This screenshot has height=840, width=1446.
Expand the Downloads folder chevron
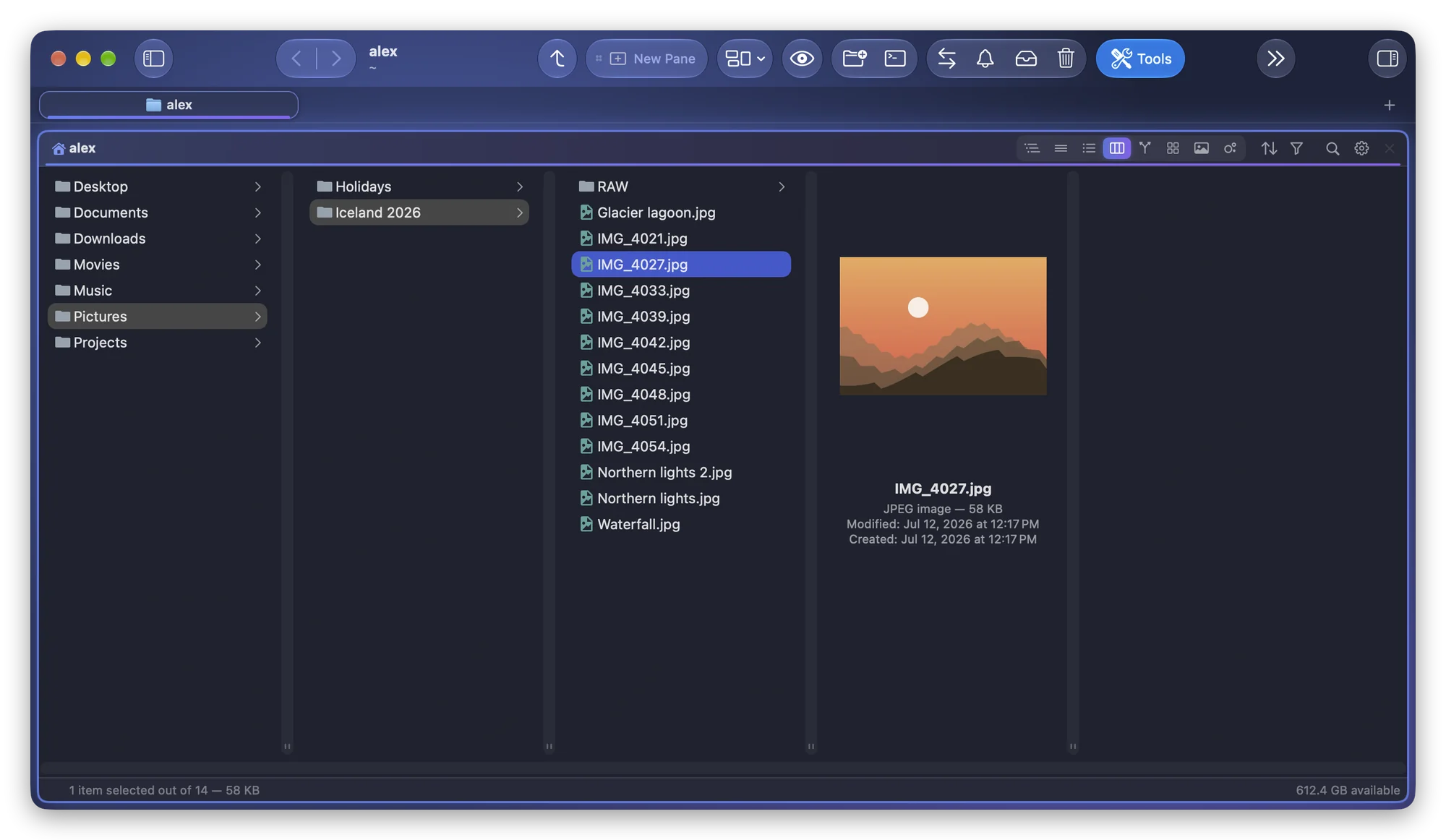[257, 239]
